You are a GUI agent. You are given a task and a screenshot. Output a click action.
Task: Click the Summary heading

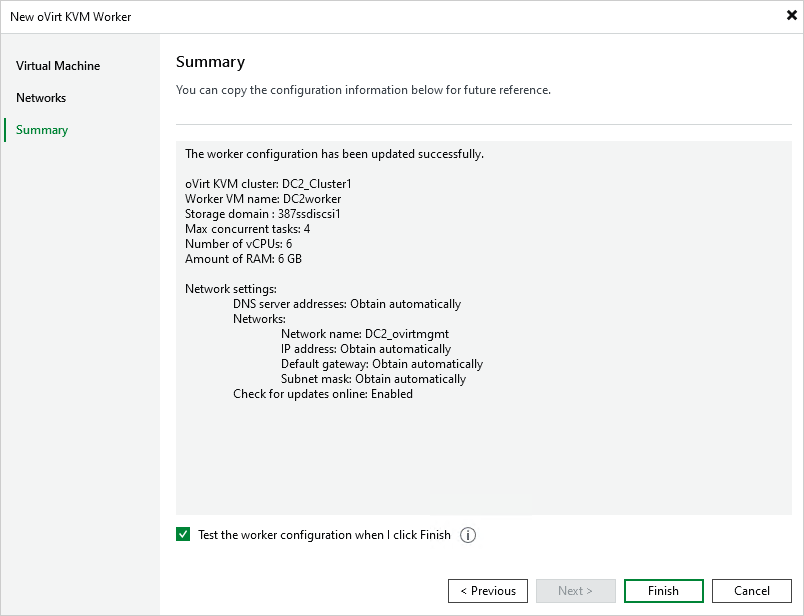coord(210,62)
